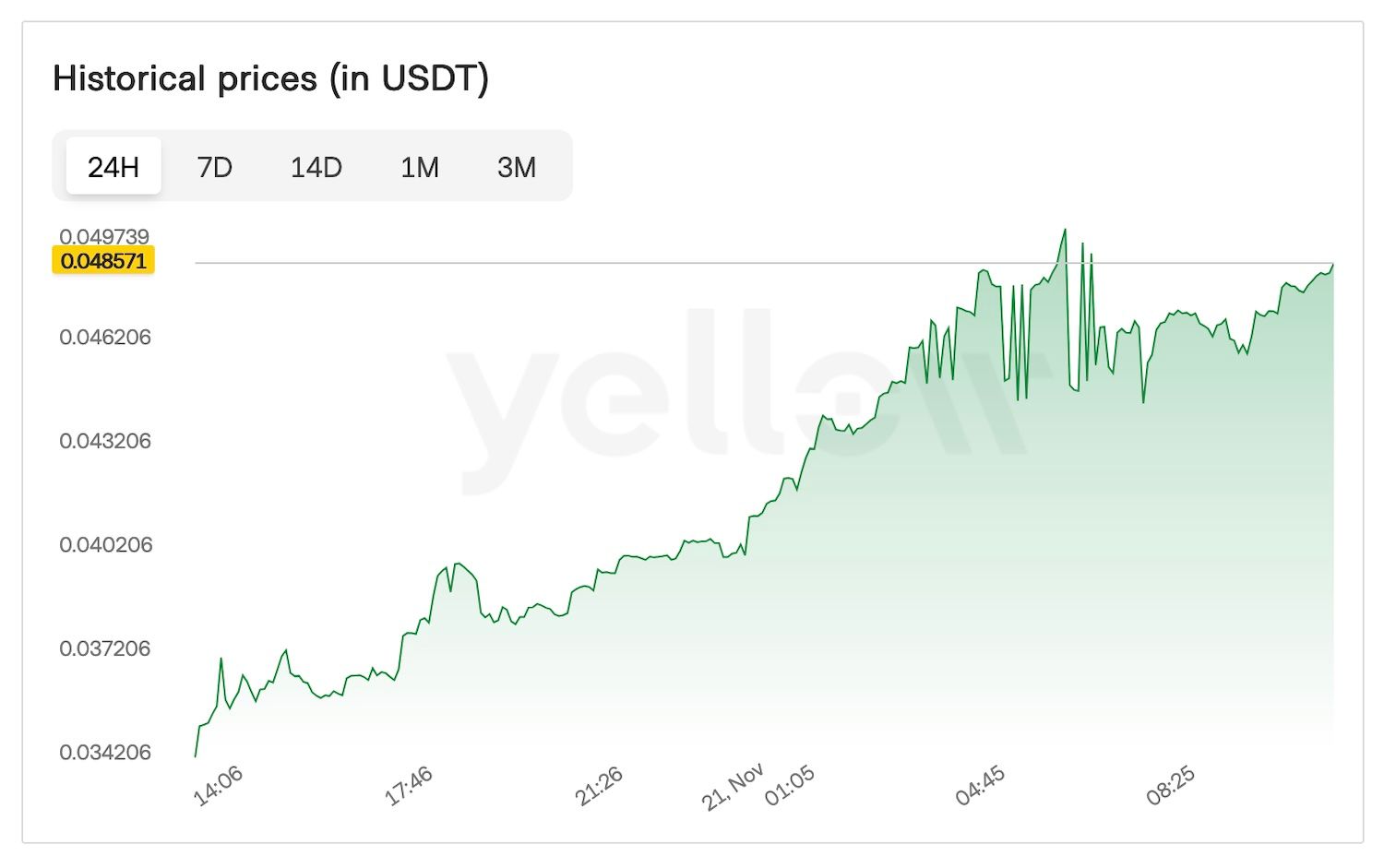This screenshot has height=868, width=1384.
Task: Show the 1M price range
Action: 419,167
